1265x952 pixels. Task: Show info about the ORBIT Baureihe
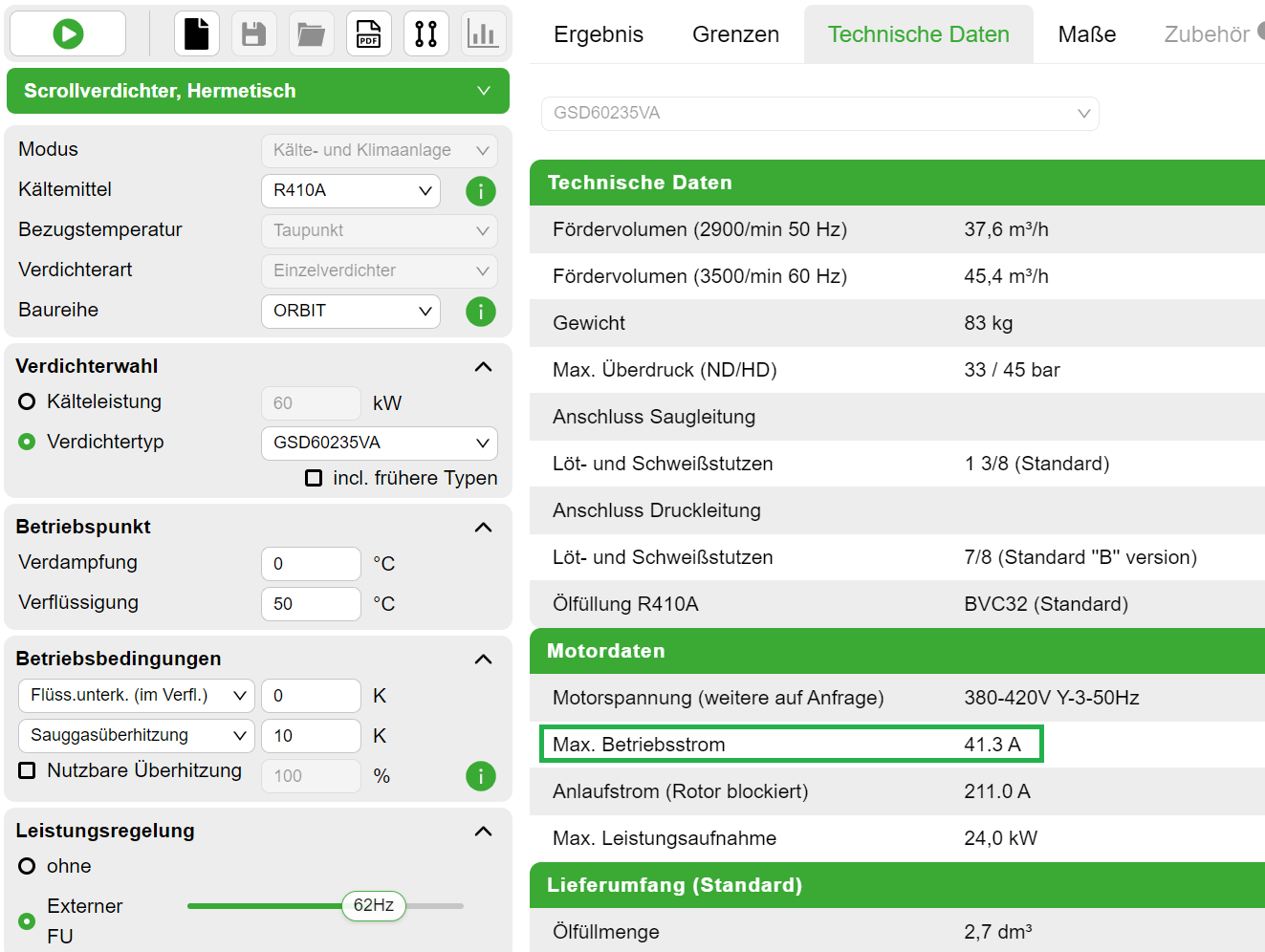480,312
